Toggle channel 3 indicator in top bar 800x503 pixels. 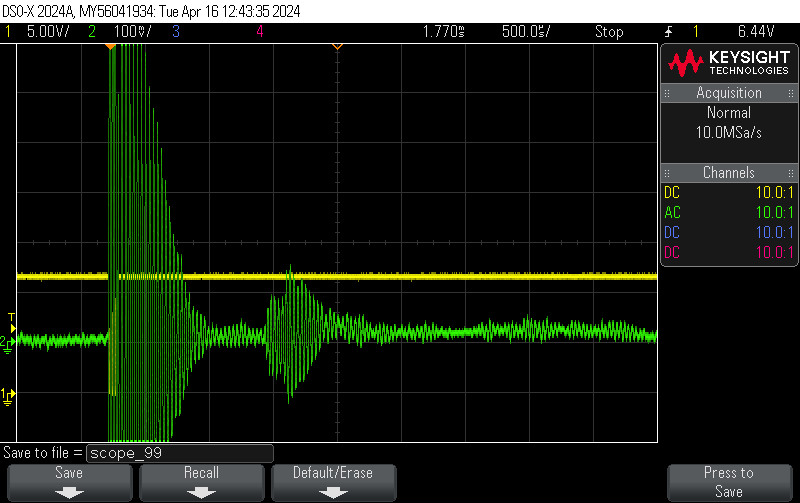click(175, 31)
